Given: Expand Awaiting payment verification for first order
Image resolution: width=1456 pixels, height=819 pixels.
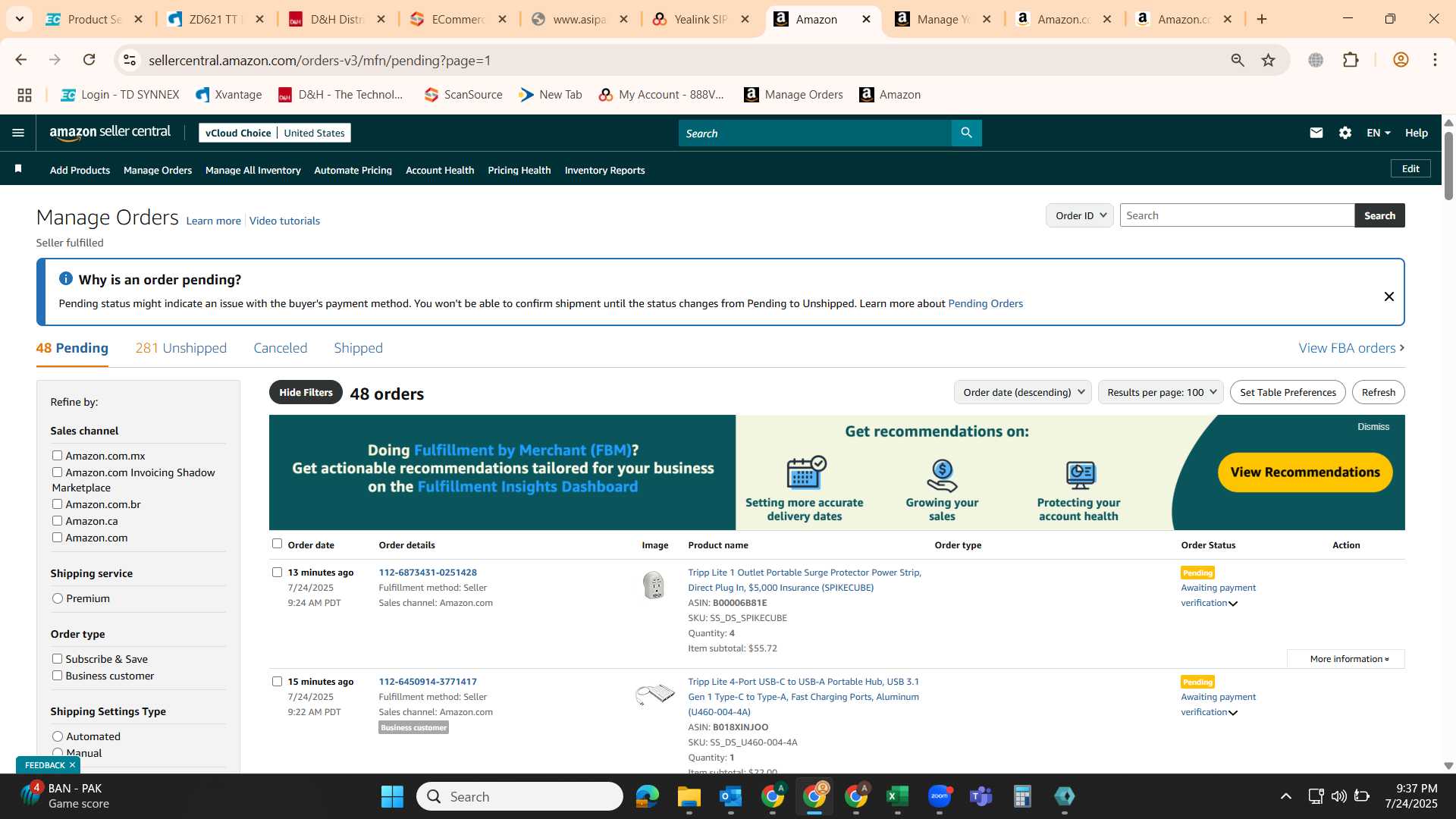Looking at the screenshot, I should [1232, 604].
